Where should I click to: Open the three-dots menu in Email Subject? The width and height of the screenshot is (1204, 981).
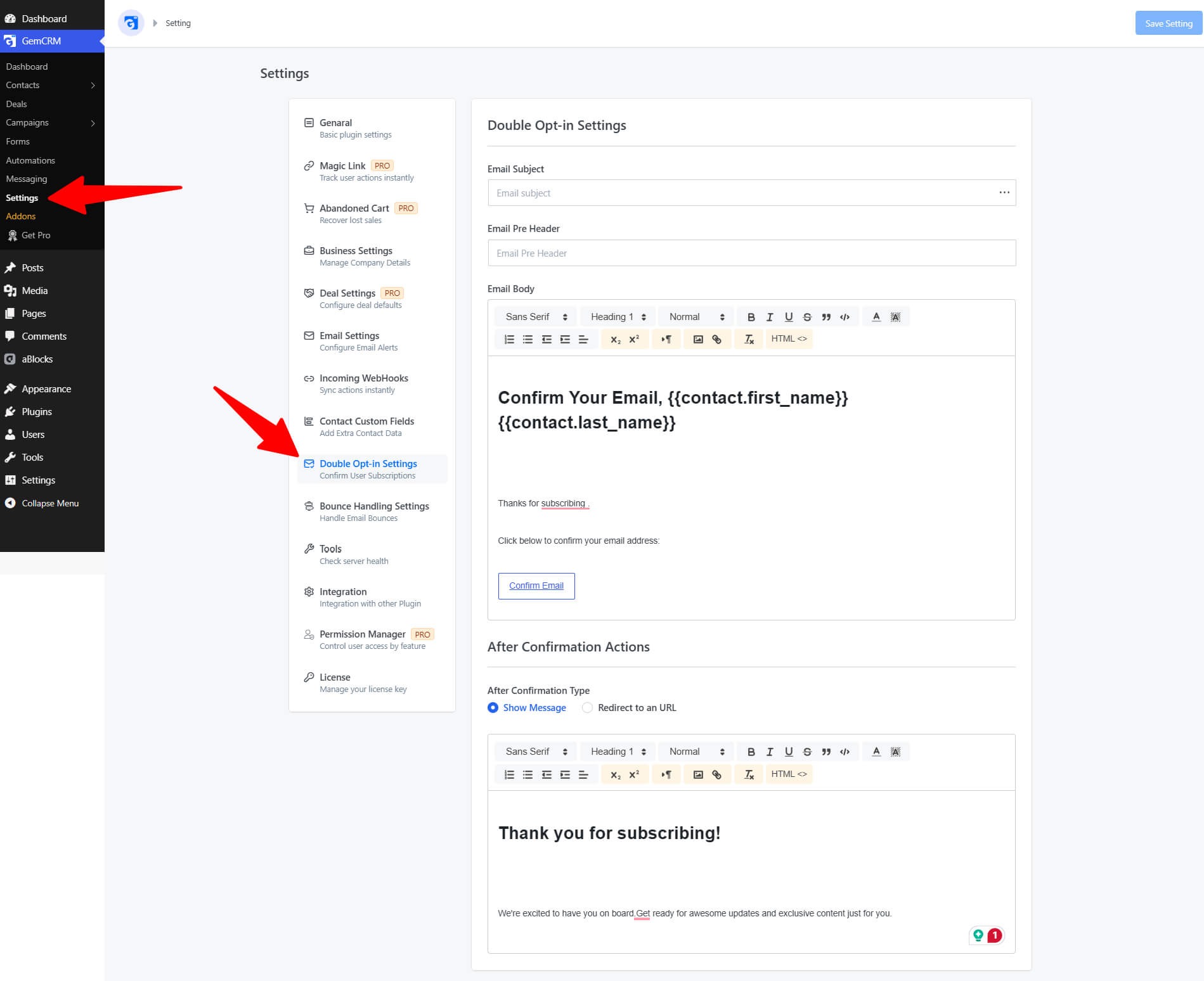click(x=1004, y=193)
